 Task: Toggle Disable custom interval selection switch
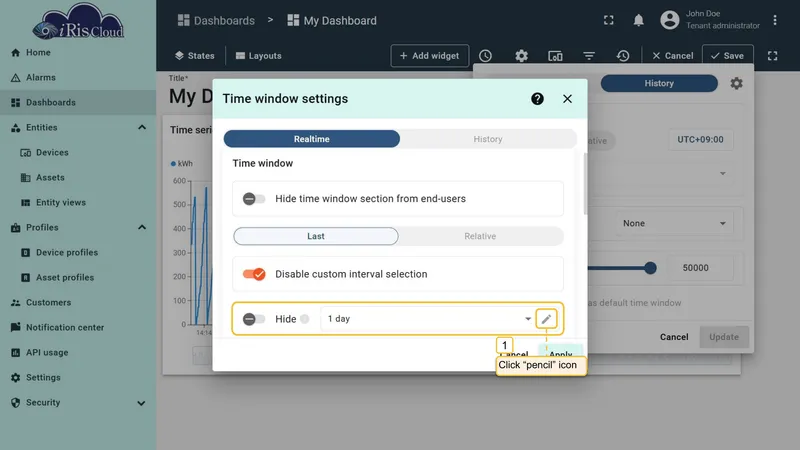click(x=254, y=274)
